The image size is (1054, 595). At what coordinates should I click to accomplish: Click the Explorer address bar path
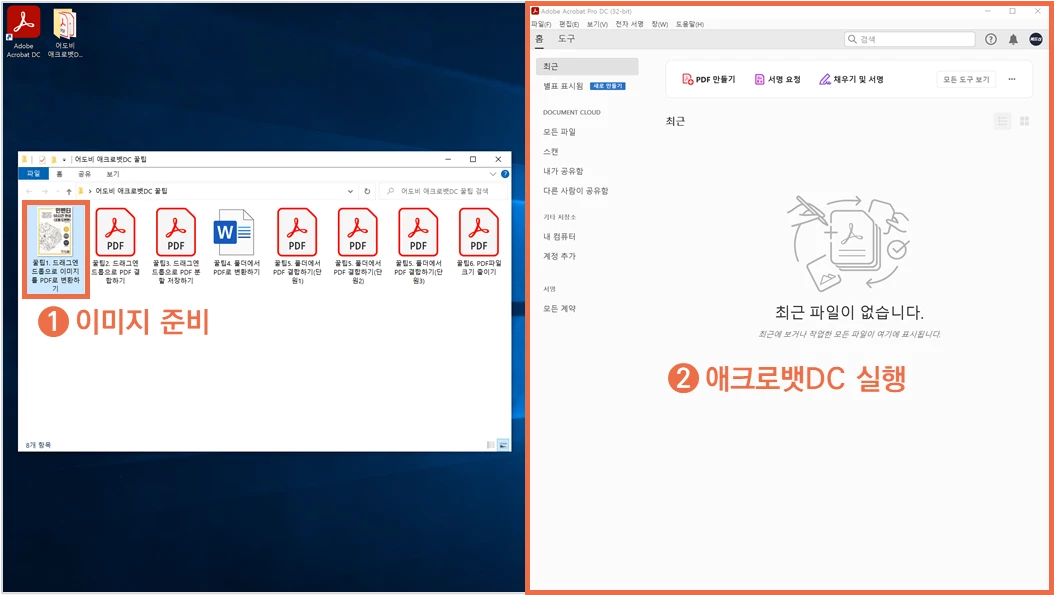tap(215, 192)
